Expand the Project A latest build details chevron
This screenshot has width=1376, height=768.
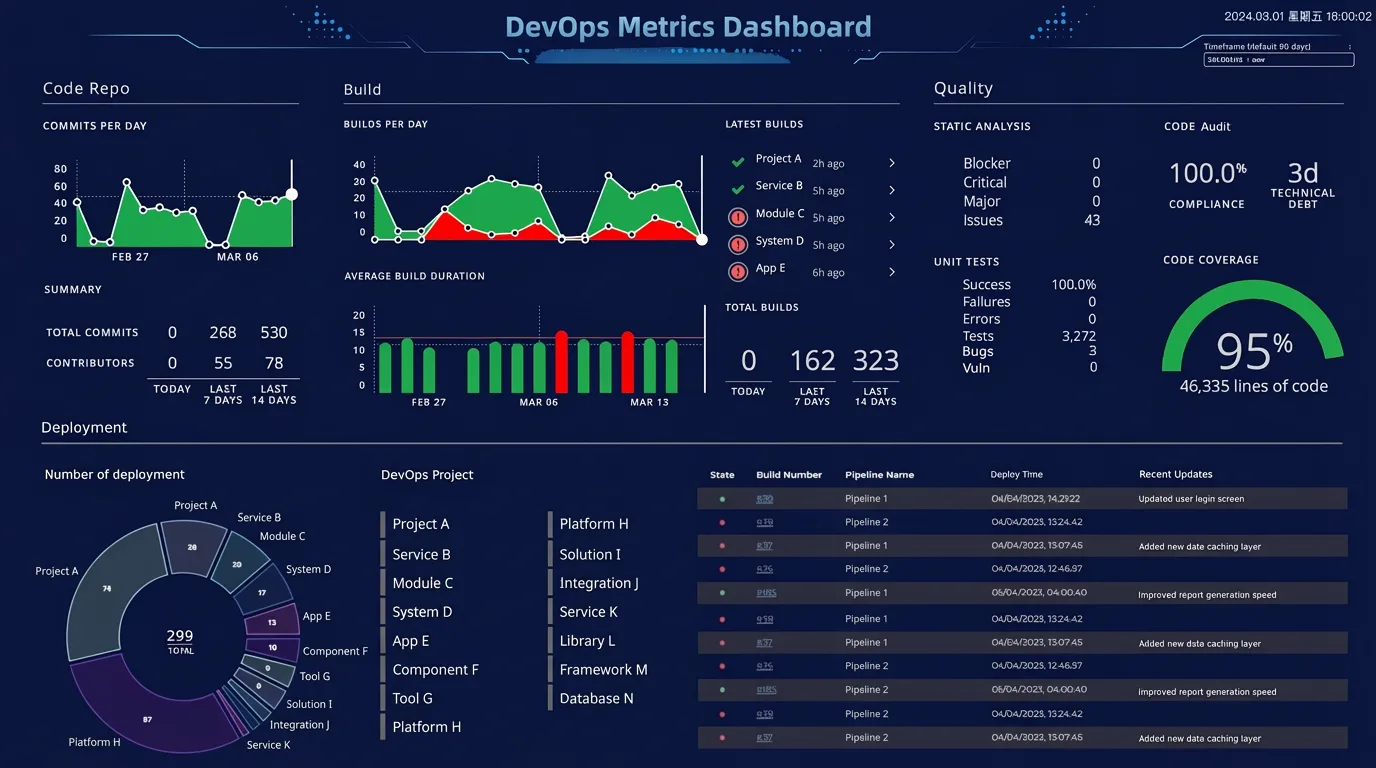[x=891, y=162]
